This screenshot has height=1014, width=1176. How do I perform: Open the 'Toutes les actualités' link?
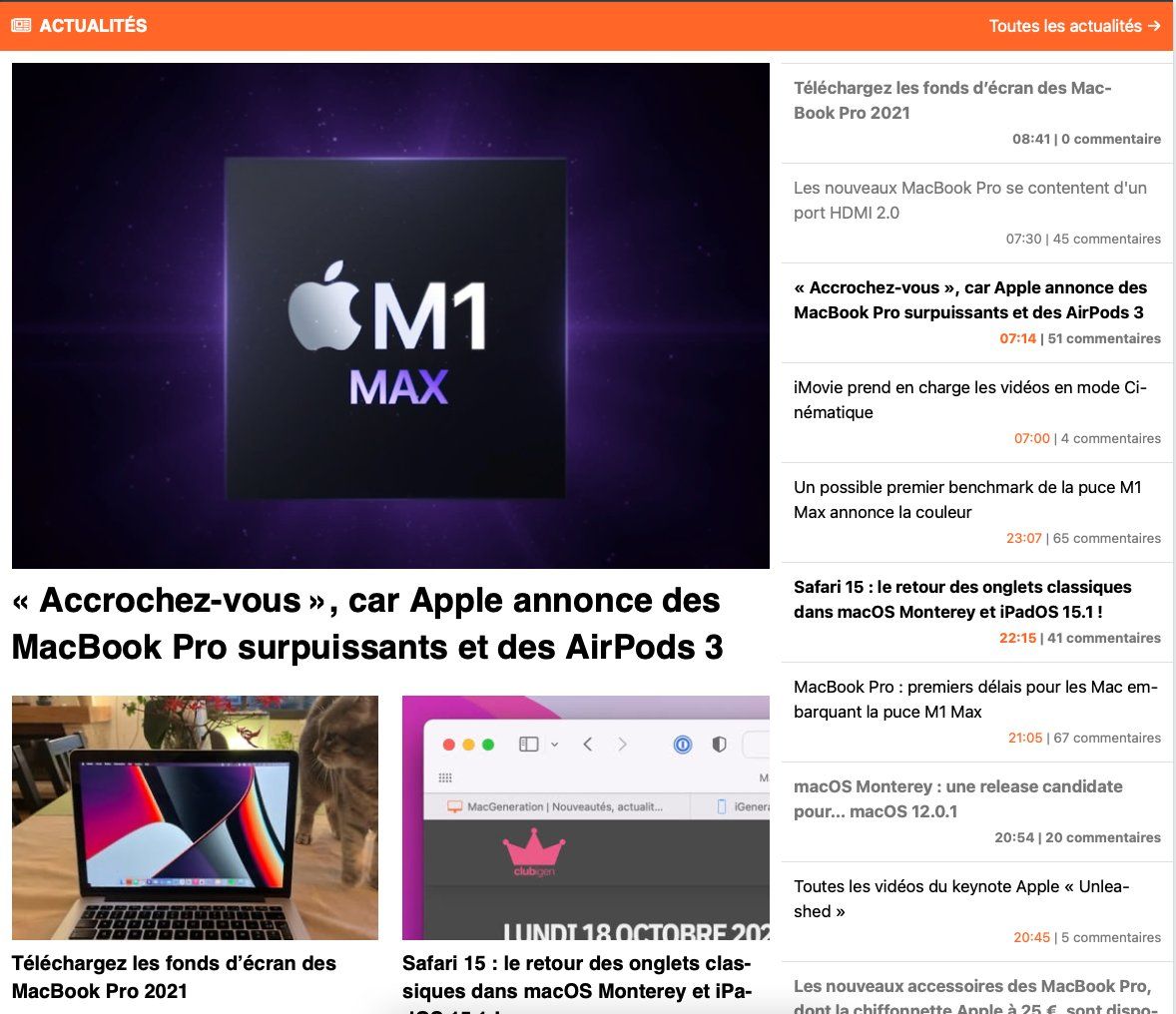[x=1074, y=26]
